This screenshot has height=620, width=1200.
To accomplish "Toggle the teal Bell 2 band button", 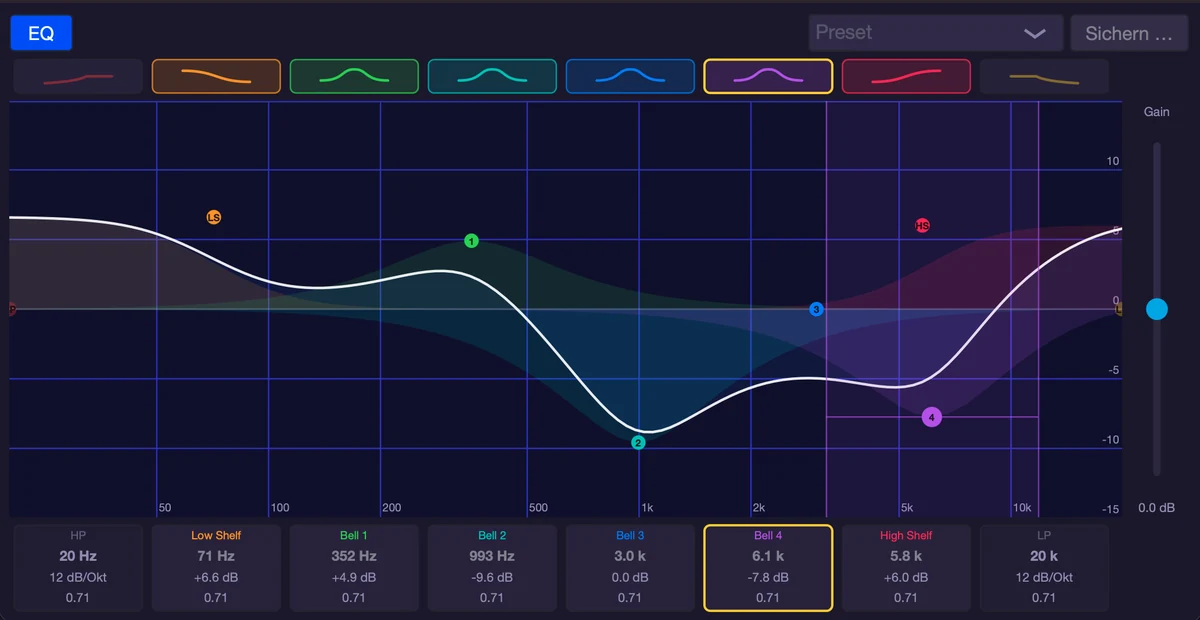I will coord(492,76).
